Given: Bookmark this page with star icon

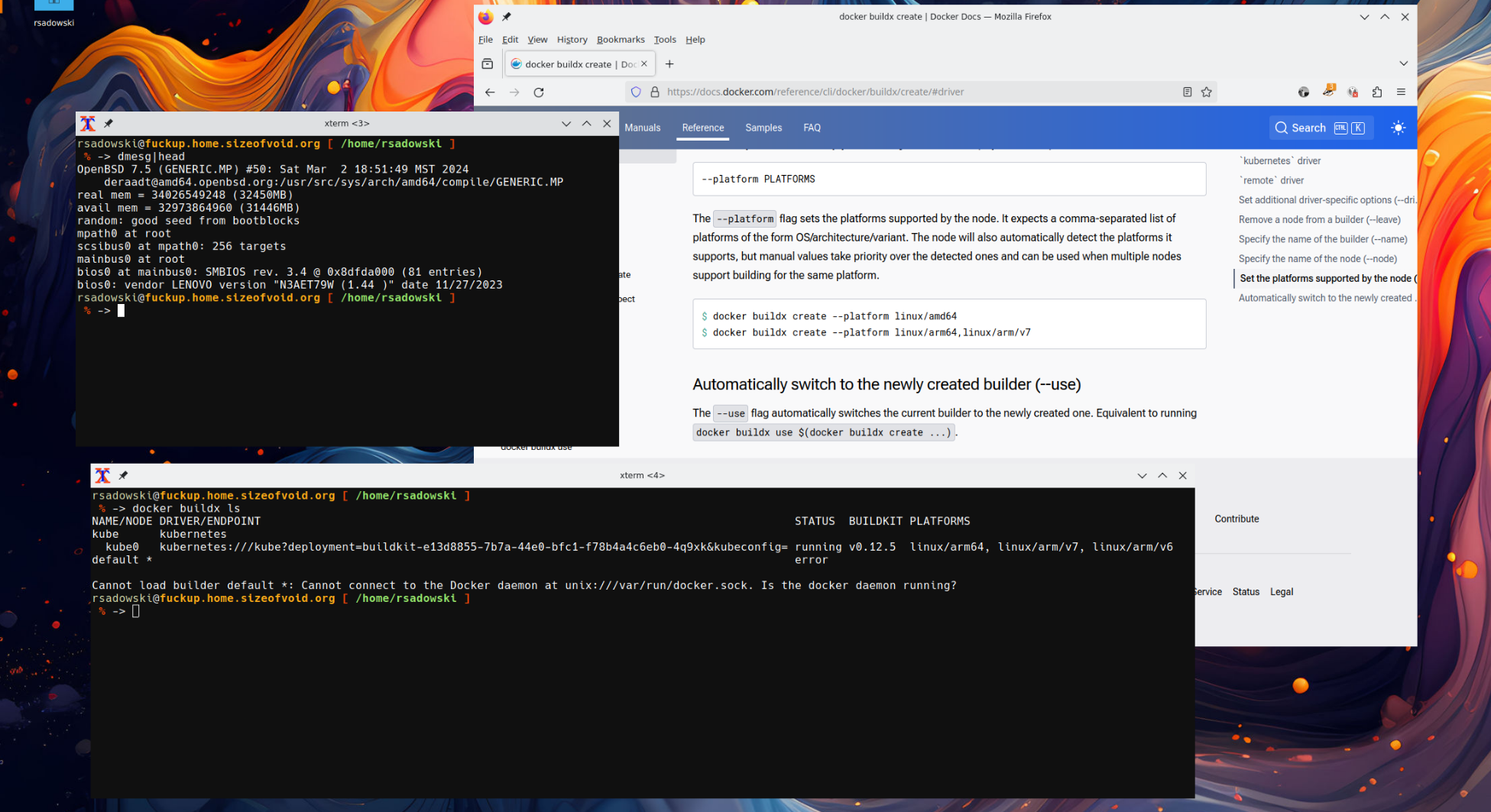Looking at the screenshot, I should [1207, 92].
